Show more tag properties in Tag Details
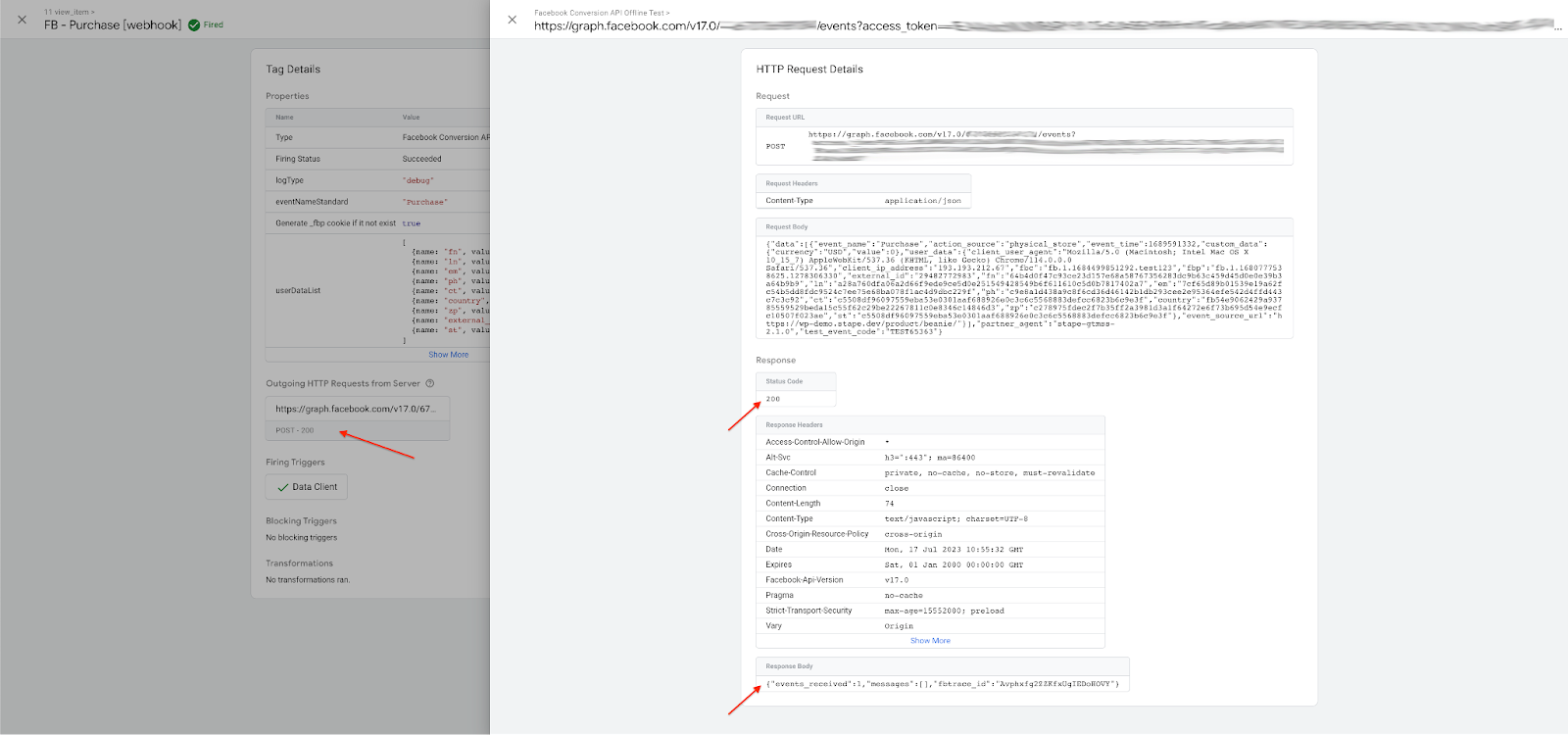1568x735 pixels. tap(448, 355)
